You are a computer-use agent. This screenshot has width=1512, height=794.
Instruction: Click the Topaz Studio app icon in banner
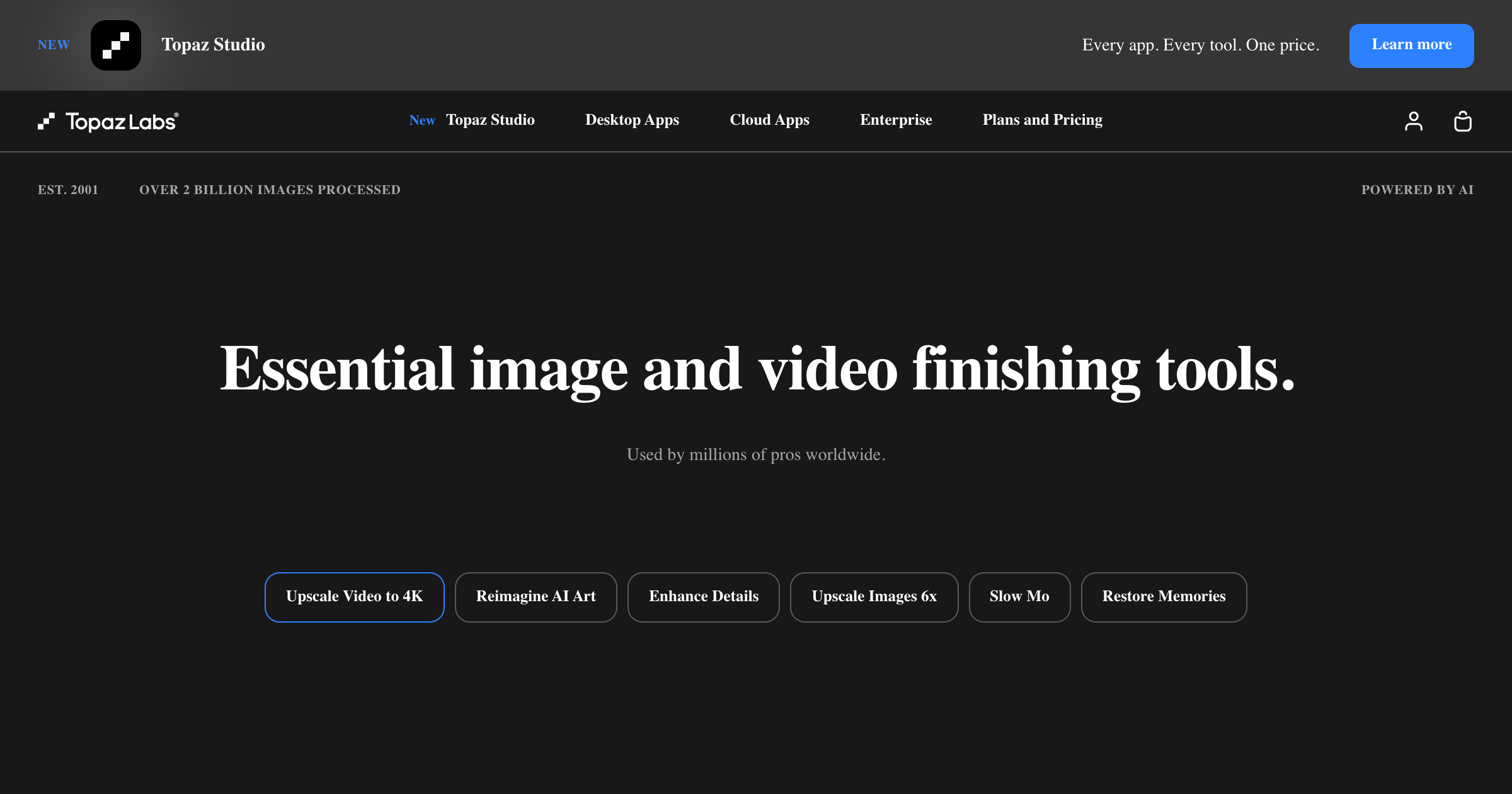tap(116, 45)
